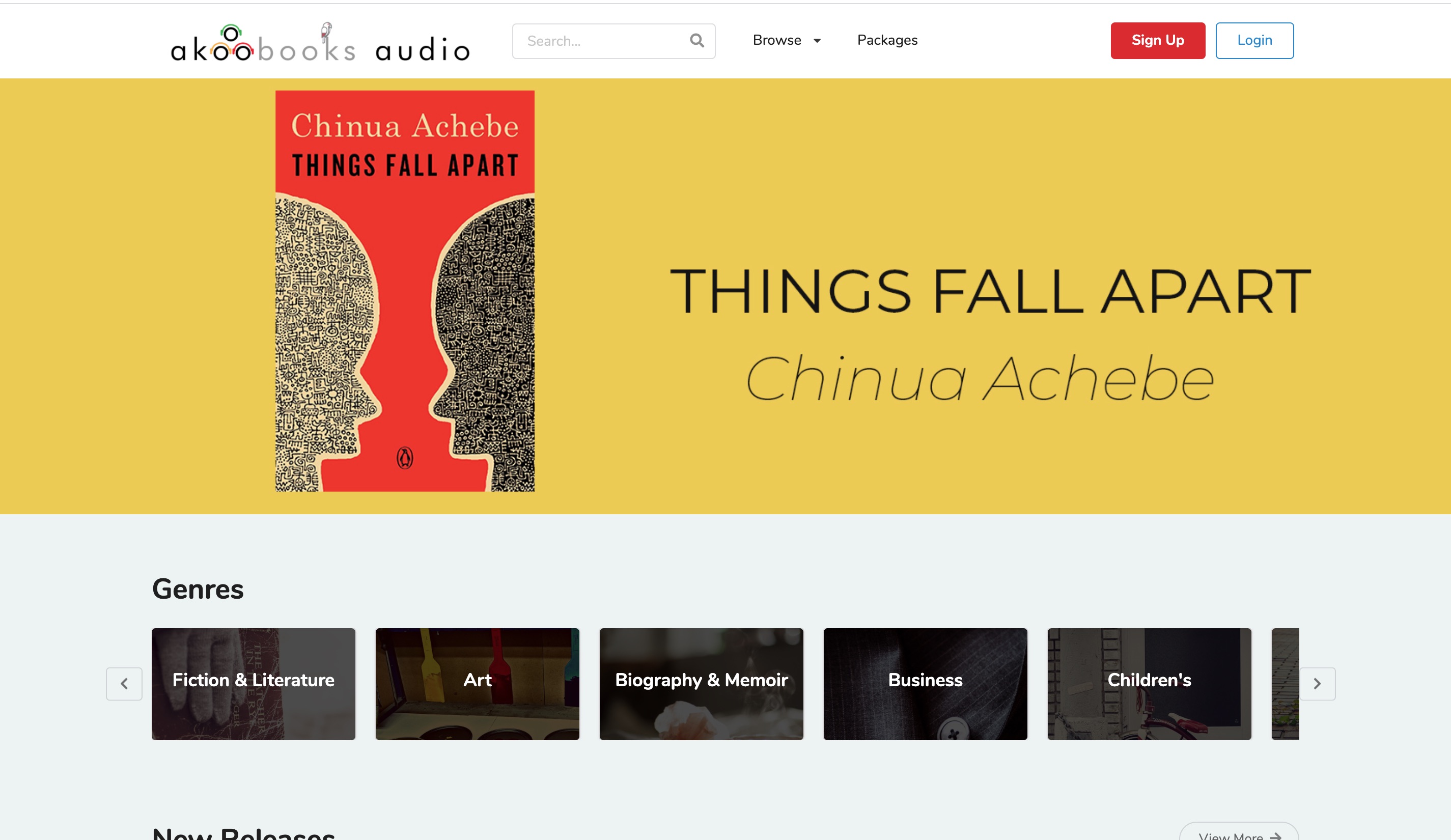Click the View More arrow icon
Screen dimensions: 1451x840
coord(1275,835)
